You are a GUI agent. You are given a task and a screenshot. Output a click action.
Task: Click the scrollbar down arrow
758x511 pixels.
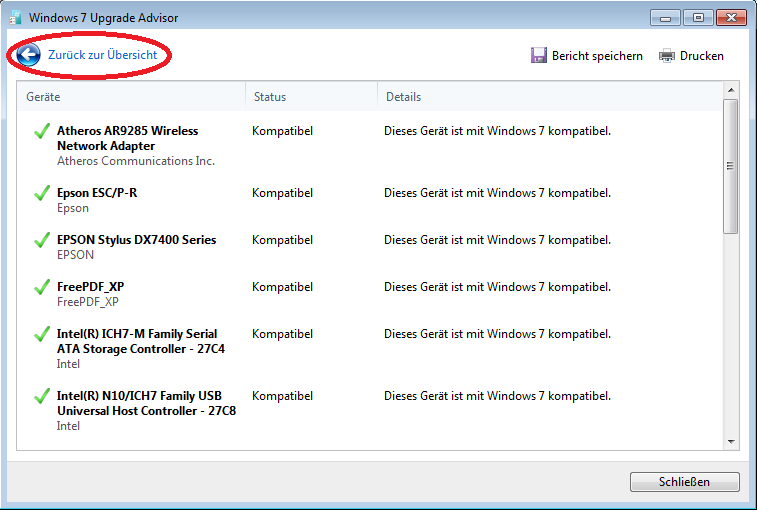coord(731,442)
